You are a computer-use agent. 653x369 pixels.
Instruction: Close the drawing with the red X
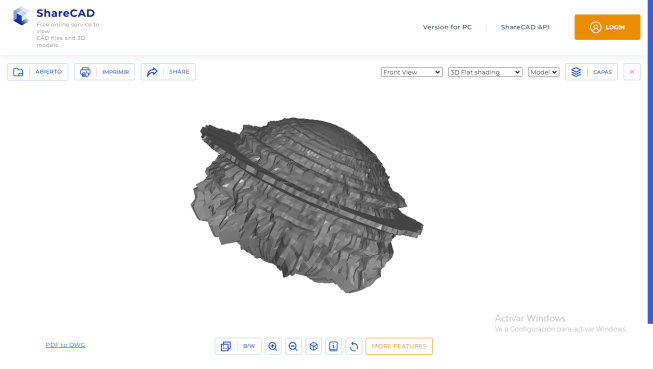click(632, 72)
